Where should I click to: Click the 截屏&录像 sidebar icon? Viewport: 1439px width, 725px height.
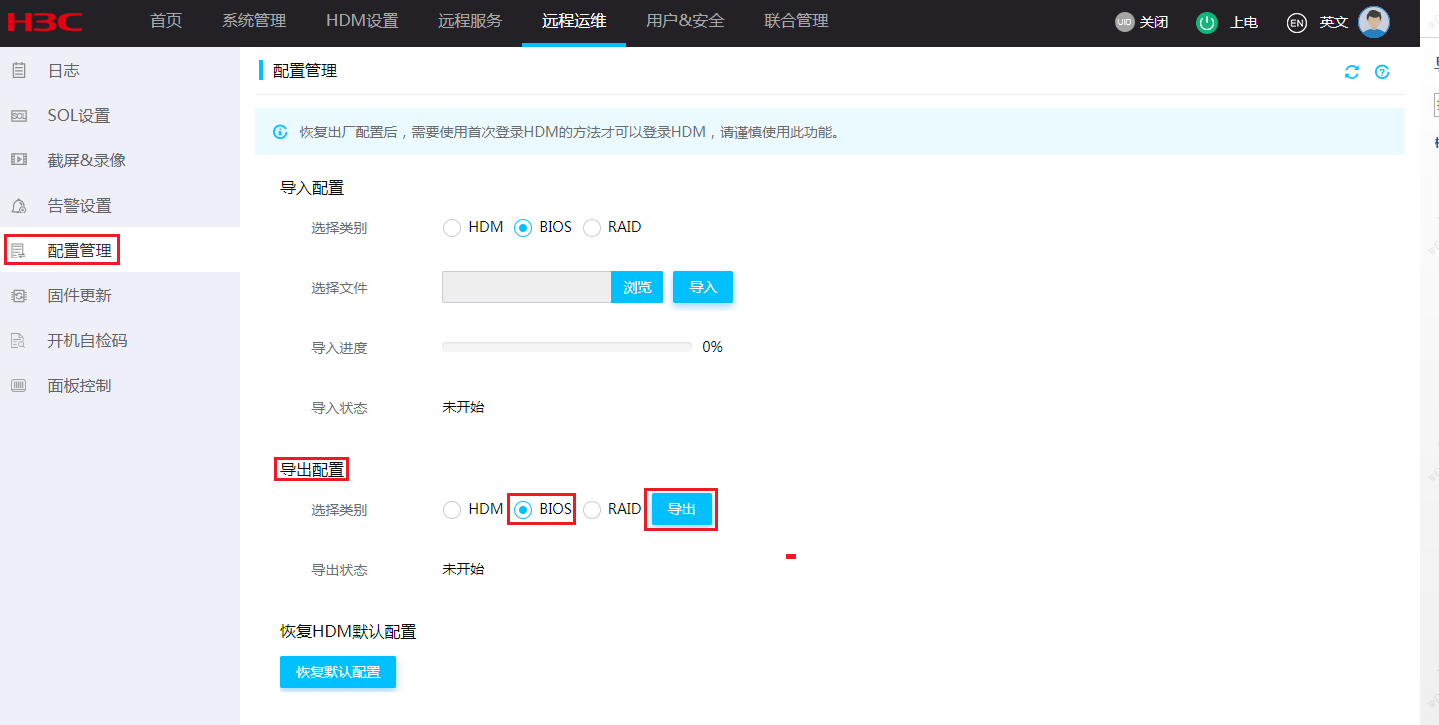click(19, 160)
